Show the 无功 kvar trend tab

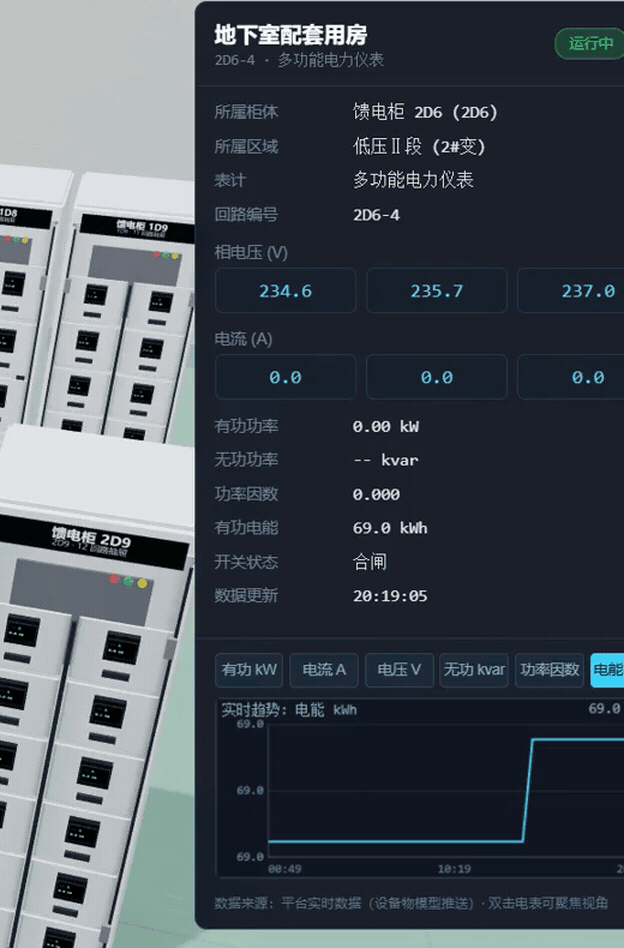click(x=474, y=670)
